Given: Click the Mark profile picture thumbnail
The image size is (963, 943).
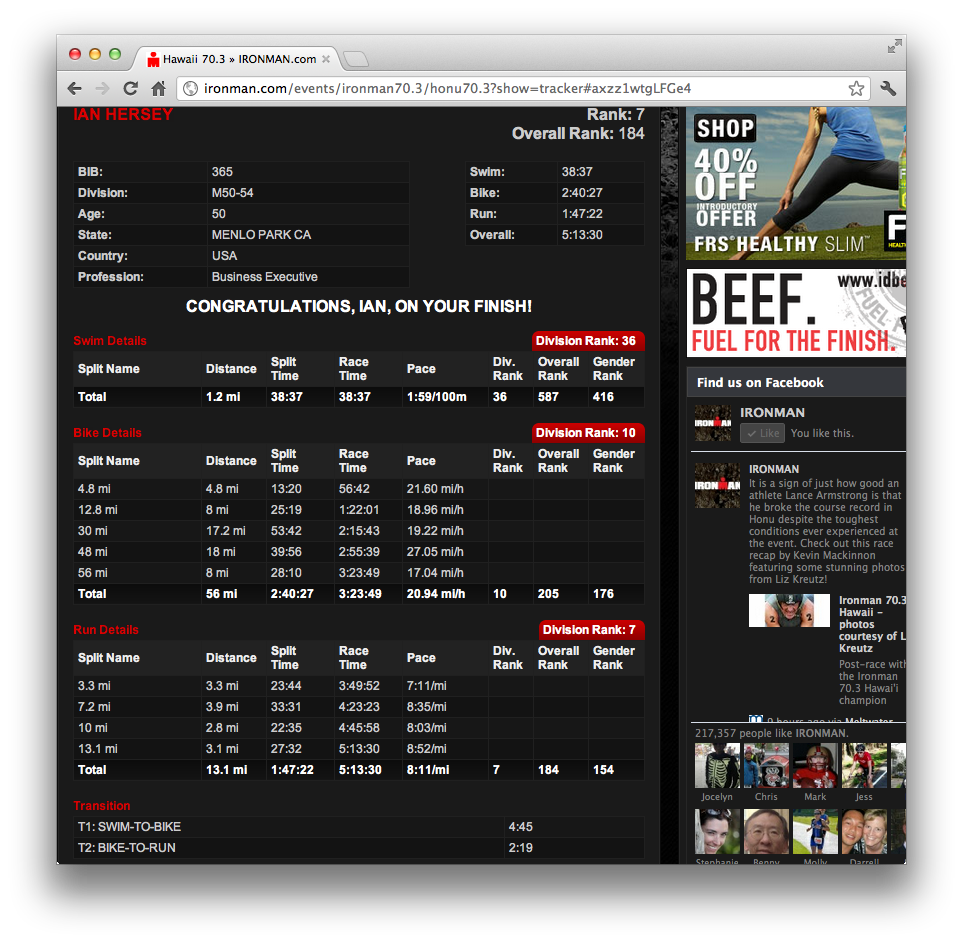Looking at the screenshot, I should pyautogui.click(x=815, y=766).
